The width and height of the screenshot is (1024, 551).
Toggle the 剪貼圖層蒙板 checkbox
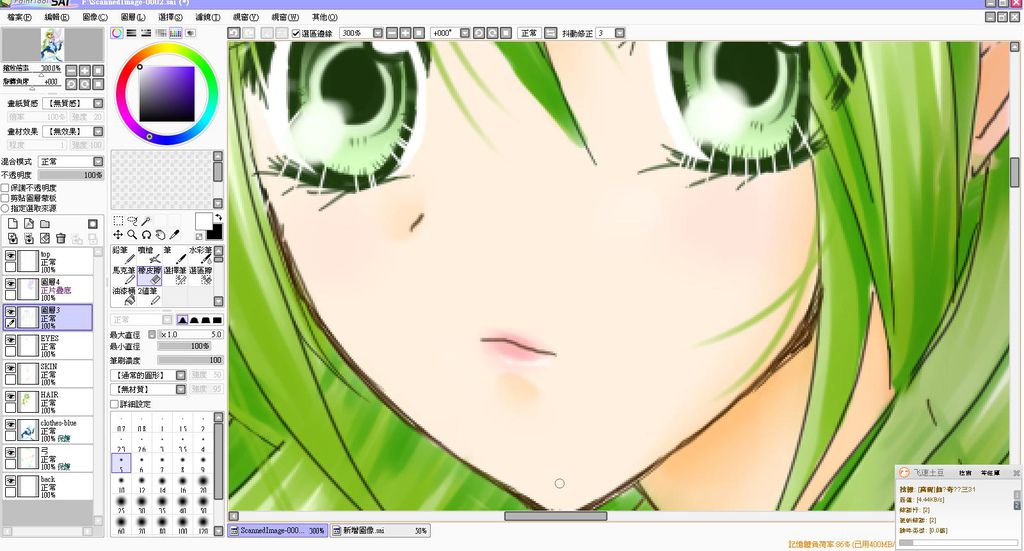pos(5,198)
